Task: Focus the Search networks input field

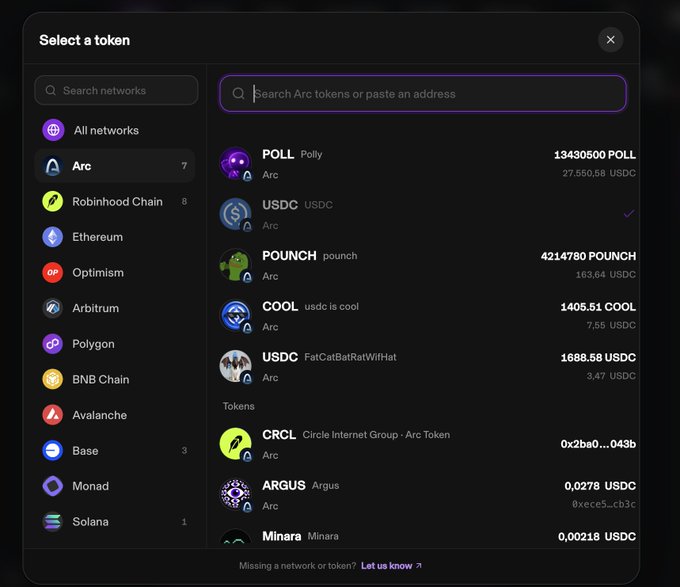Action: coord(116,90)
